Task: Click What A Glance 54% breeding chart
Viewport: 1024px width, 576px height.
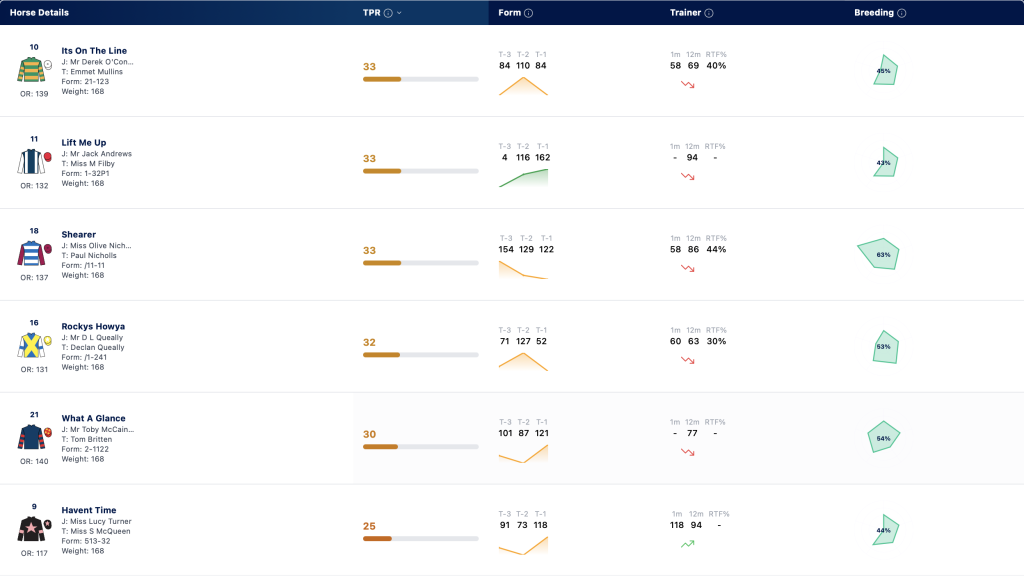Action: (884, 438)
